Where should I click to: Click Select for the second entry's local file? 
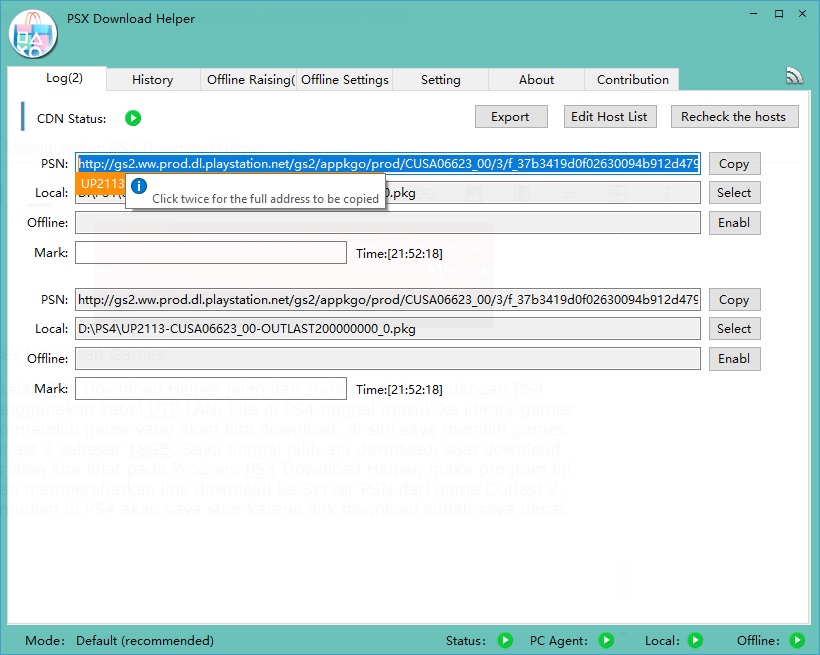click(x=734, y=329)
